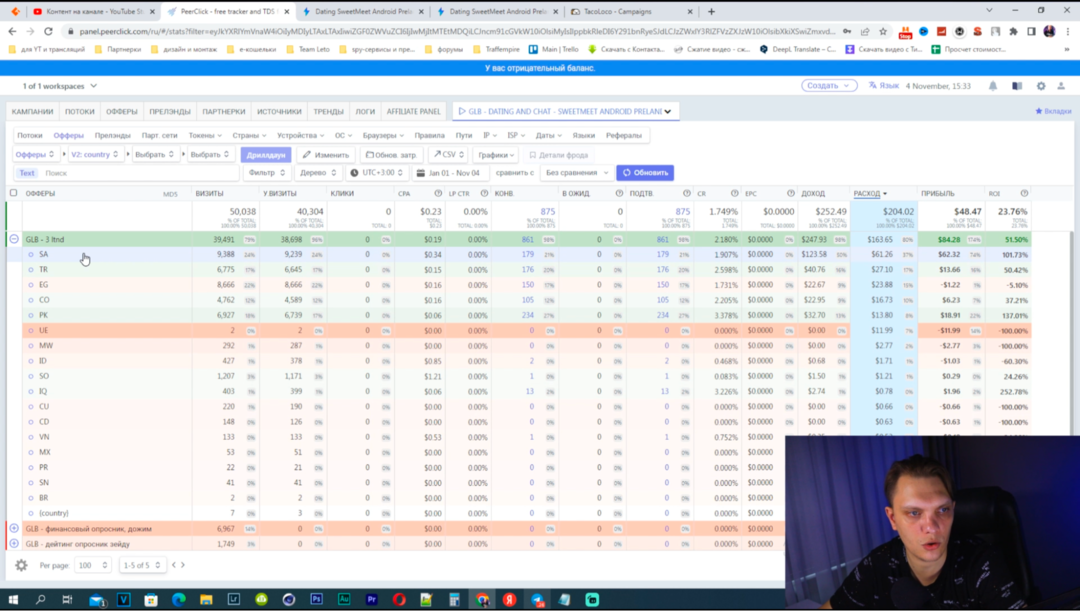Collapse the GLB - 3 Itnd row
Screen dimensions: 1080x611
tap(14, 239)
